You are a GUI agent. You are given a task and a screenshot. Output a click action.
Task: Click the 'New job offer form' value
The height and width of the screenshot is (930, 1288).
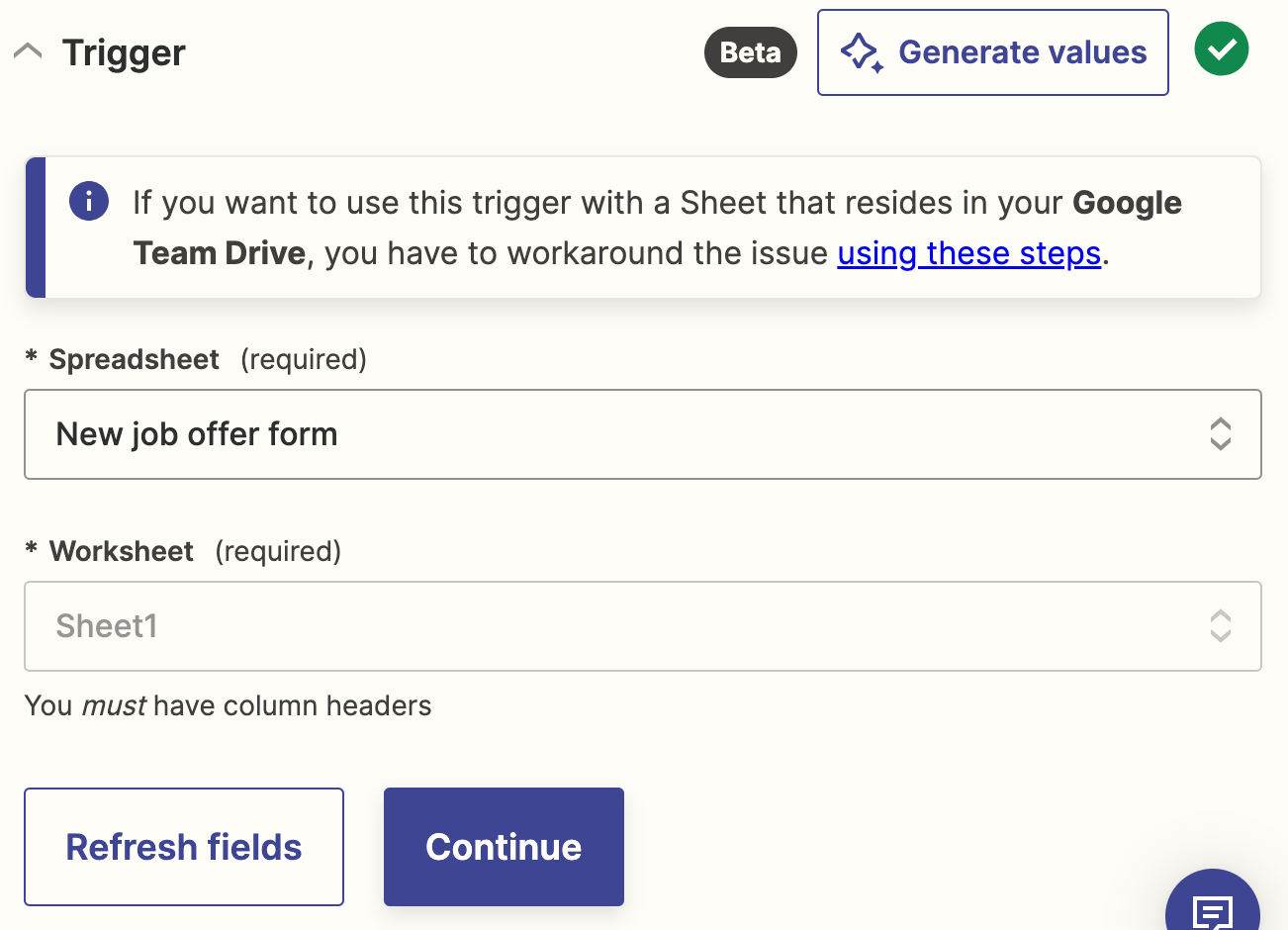197,434
